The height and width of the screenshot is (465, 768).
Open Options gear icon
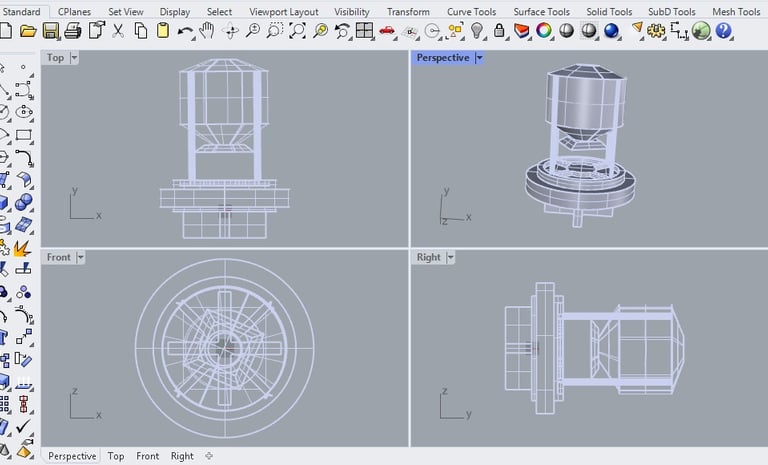tap(656, 31)
